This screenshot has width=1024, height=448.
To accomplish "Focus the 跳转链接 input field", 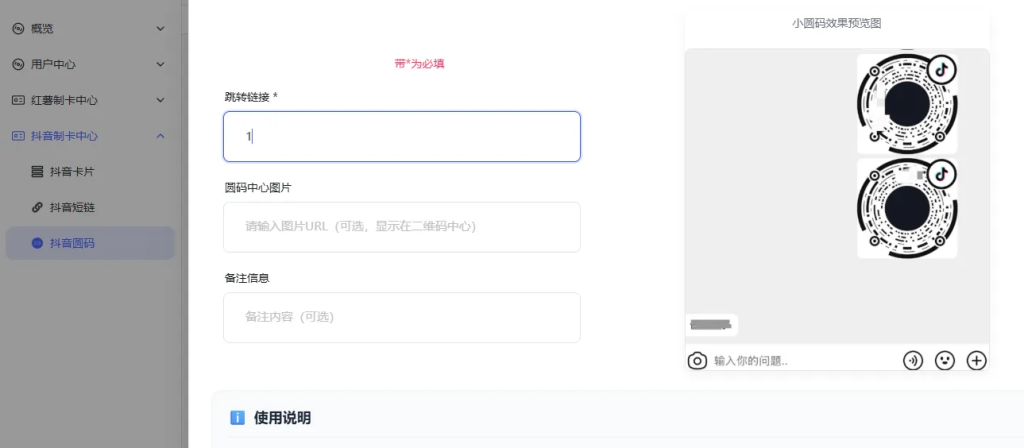I will (x=402, y=136).
